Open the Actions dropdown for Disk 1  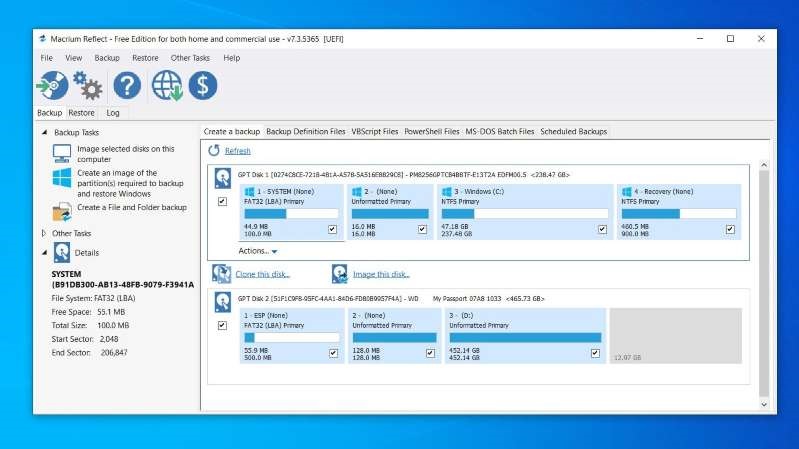[258, 251]
